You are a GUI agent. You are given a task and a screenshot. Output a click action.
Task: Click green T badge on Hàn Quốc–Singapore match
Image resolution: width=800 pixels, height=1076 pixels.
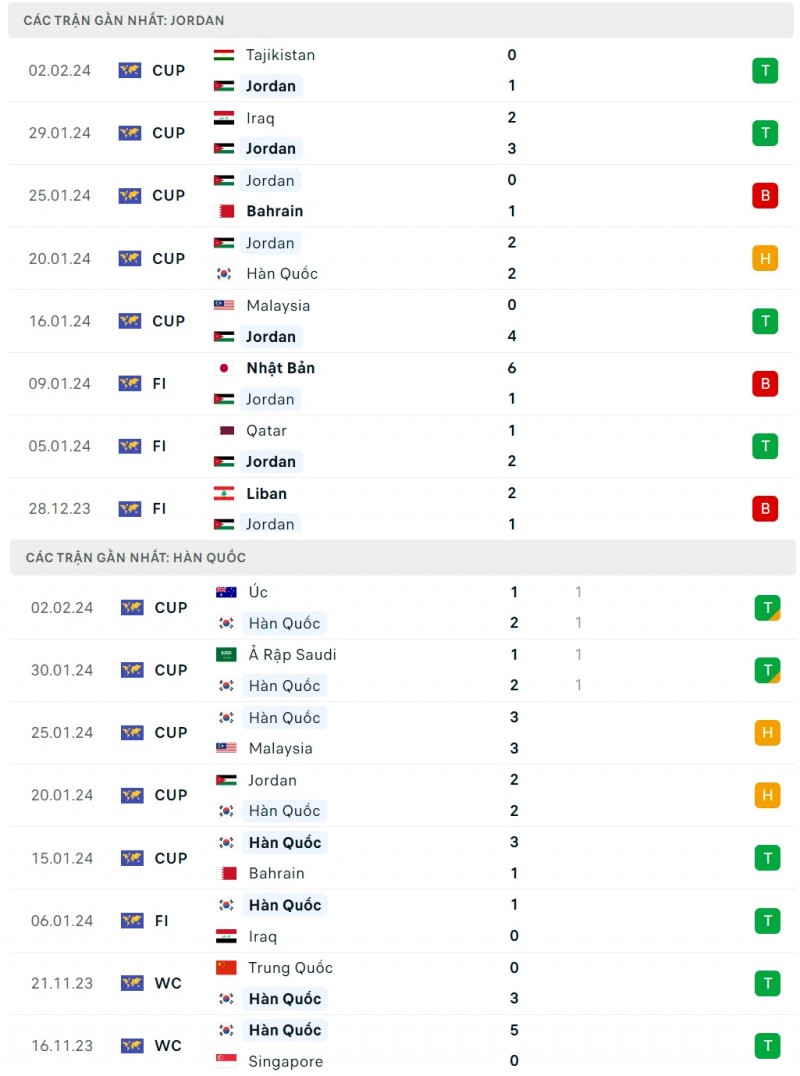click(x=767, y=1045)
